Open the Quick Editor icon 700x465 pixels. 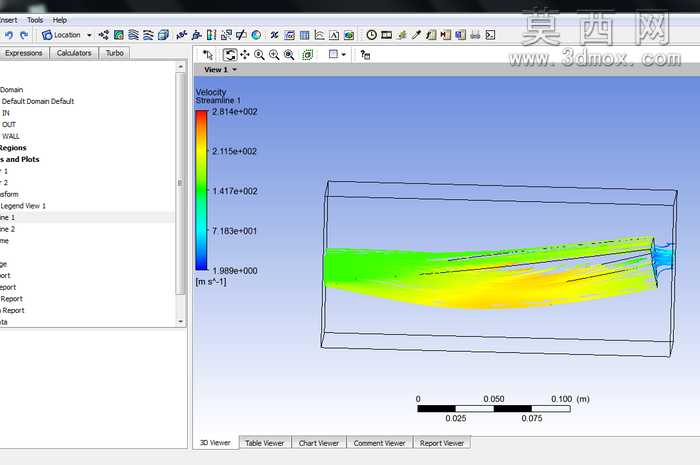click(x=401, y=35)
